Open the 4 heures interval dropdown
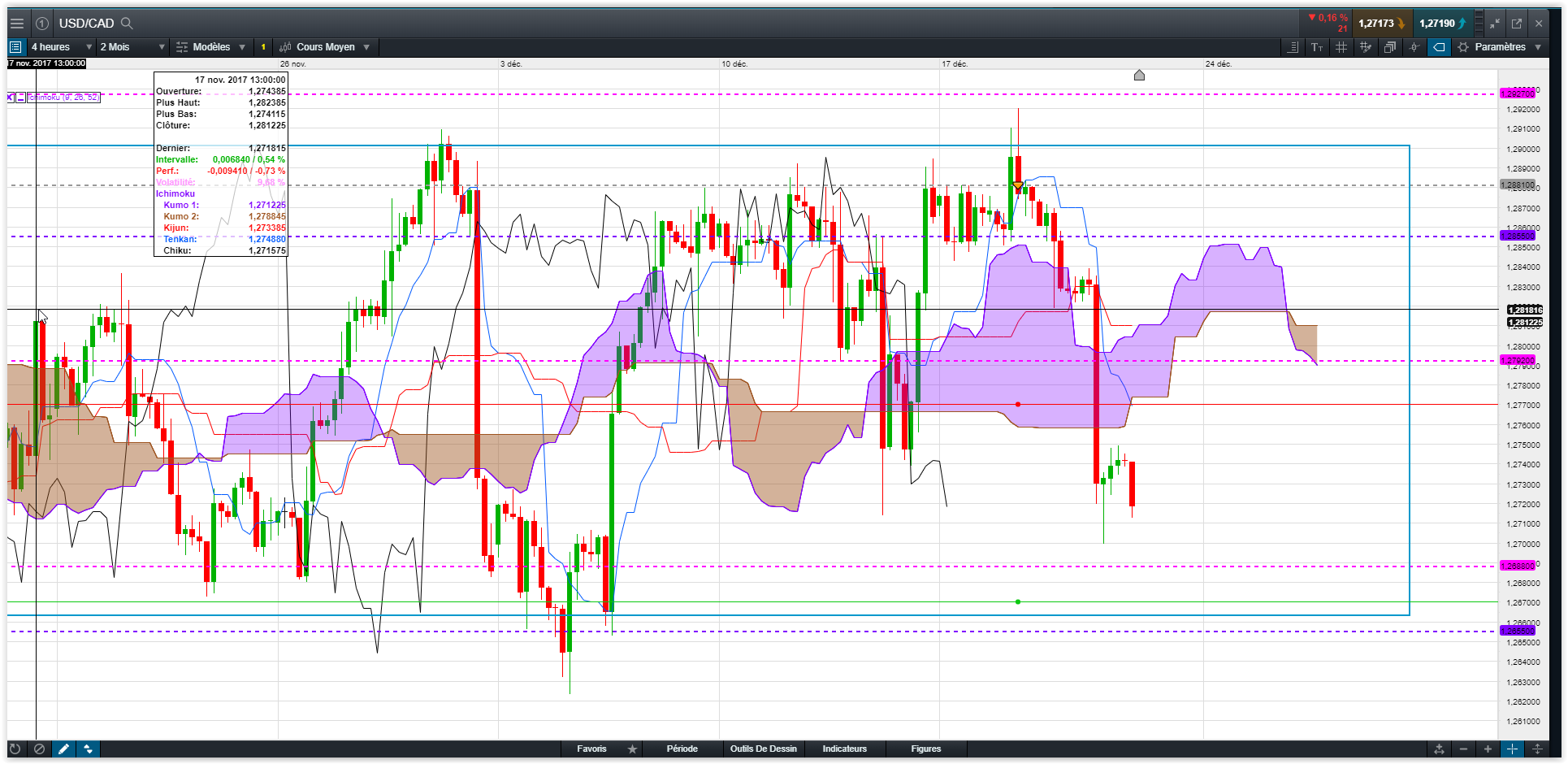The width and height of the screenshot is (1568, 764). [62, 47]
